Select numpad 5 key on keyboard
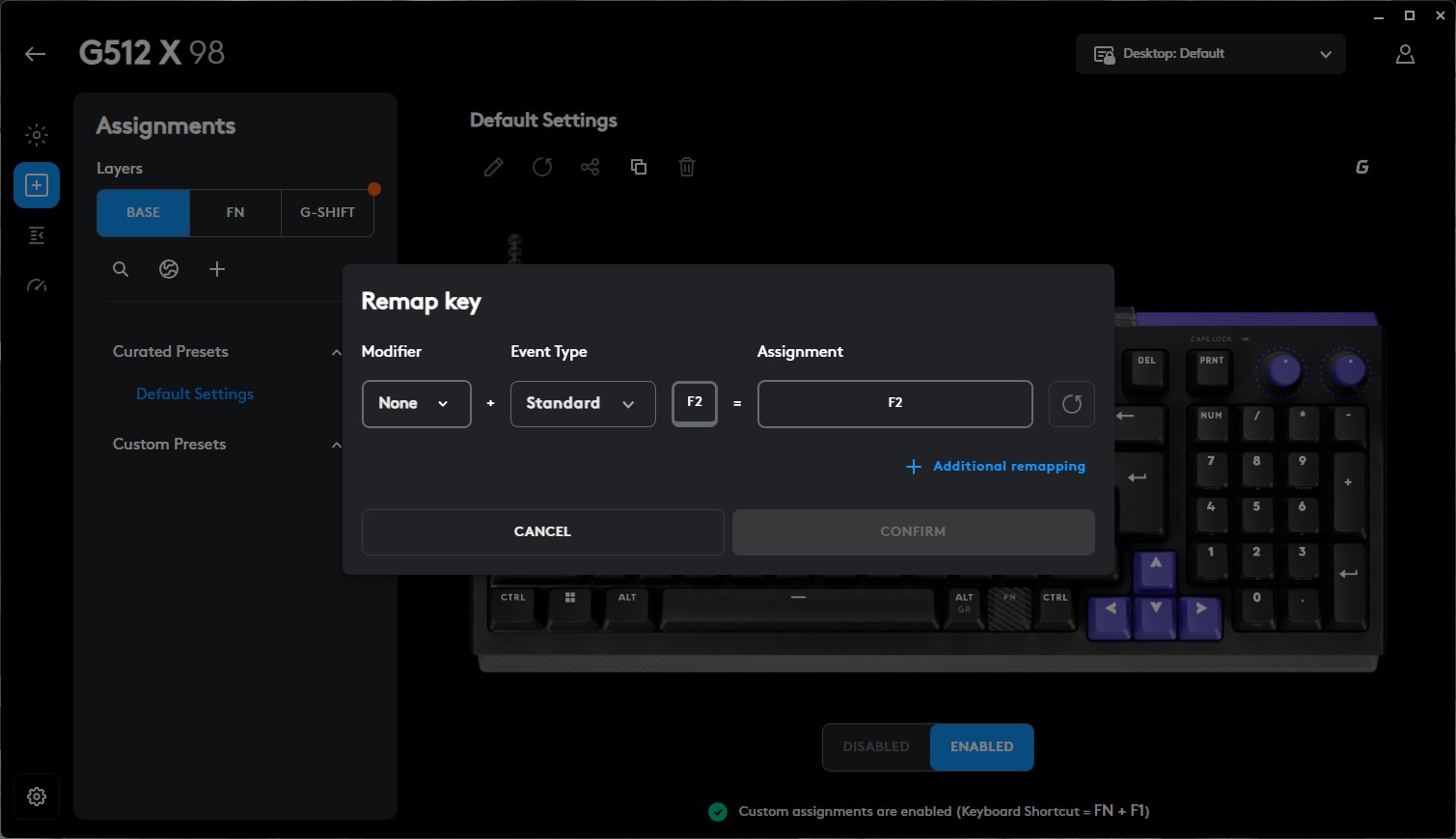Viewport: 1456px width, 839px height. tap(1256, 515)
